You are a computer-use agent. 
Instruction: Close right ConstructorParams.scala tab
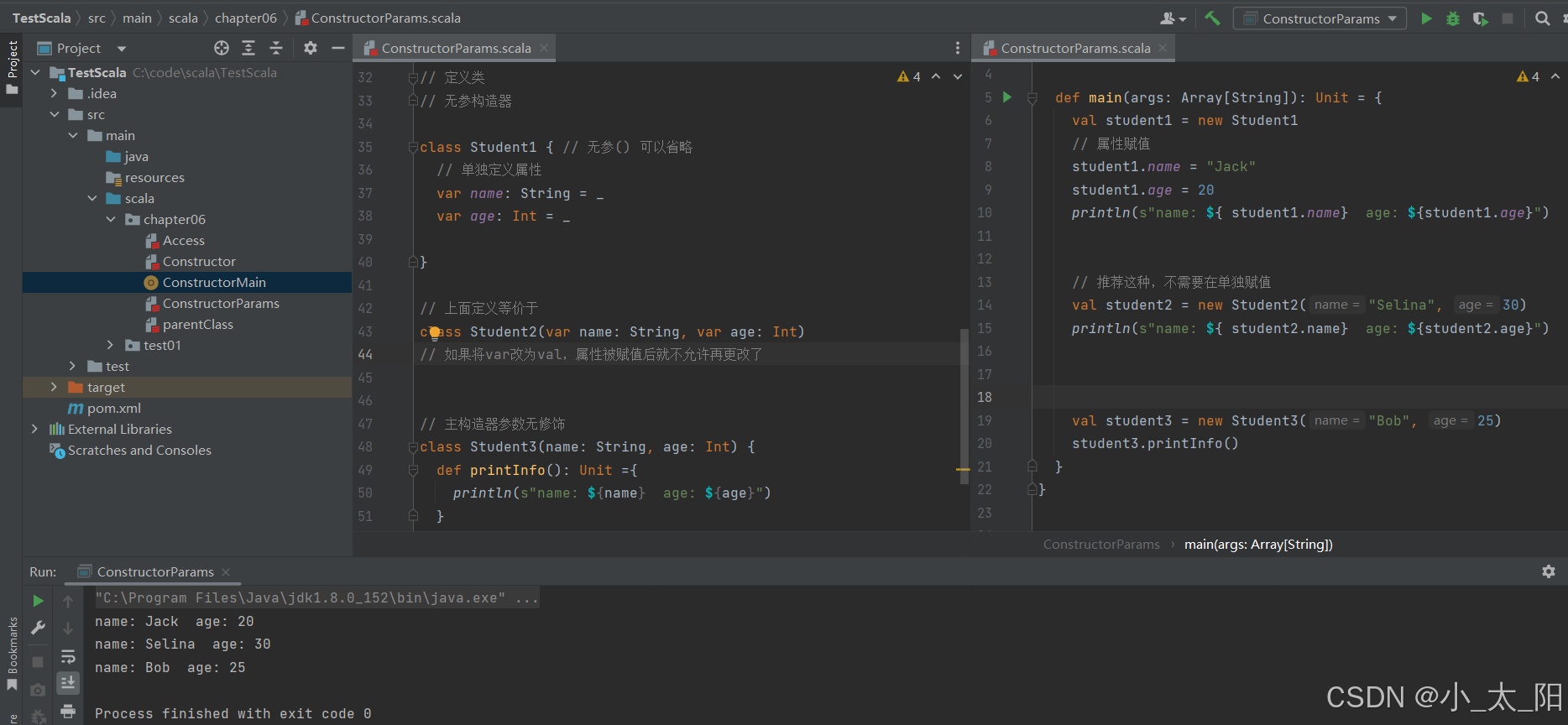pyautogui.click(x=1163, y=48)
